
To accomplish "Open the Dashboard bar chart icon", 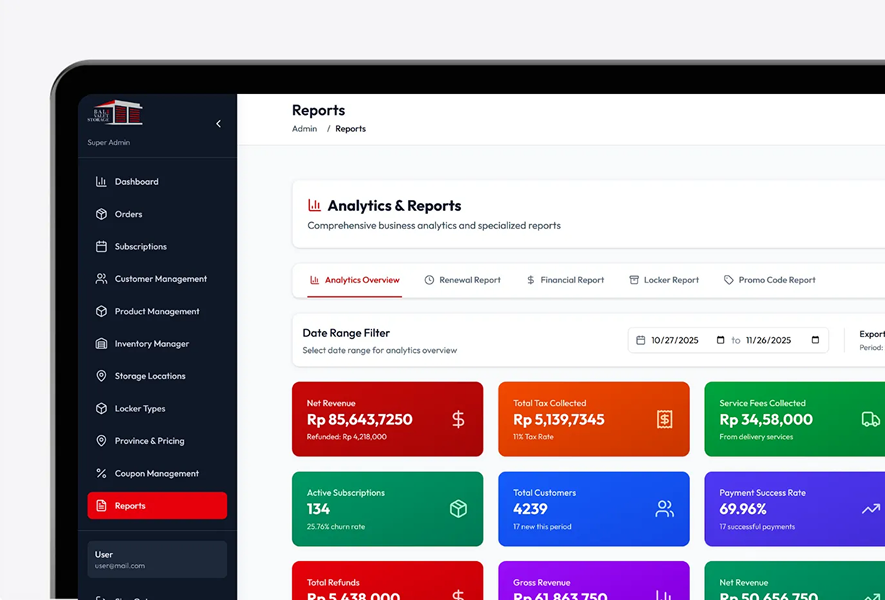I will (x=101, y=182).
